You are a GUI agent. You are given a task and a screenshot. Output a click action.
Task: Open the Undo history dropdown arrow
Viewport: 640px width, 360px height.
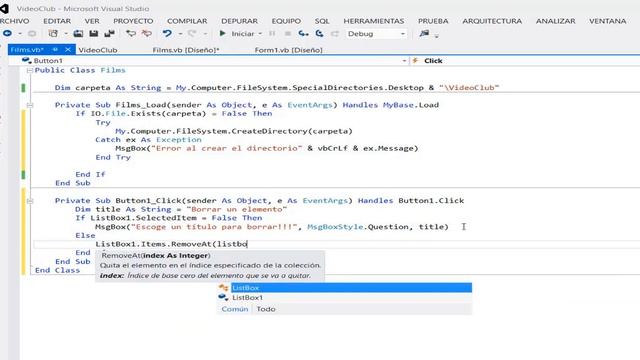[x=180, y=33]
